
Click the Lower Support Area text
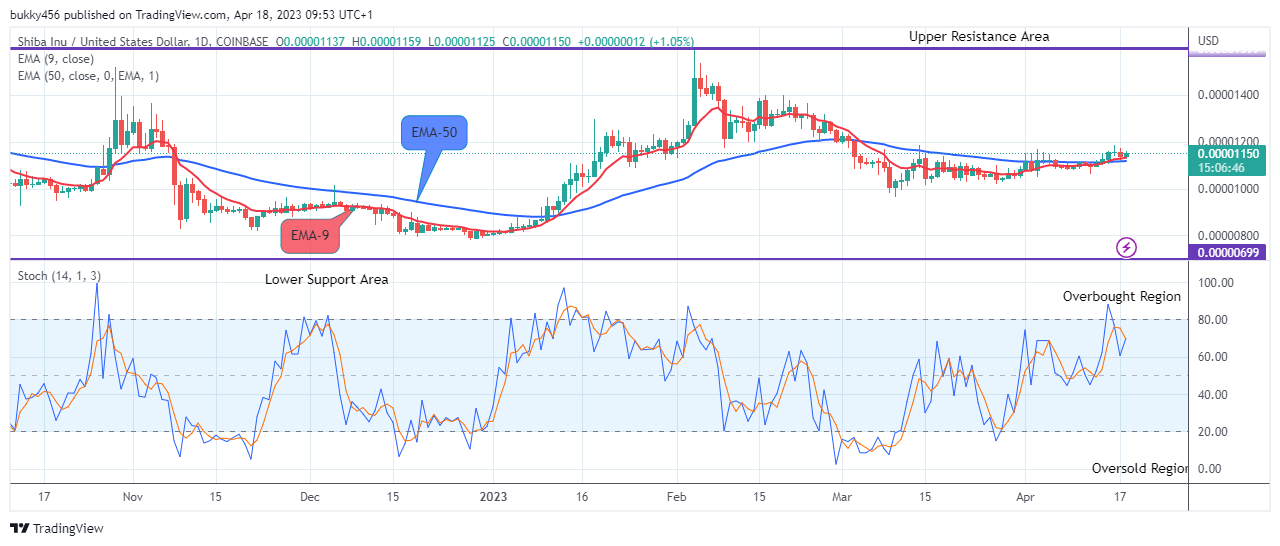327,279
